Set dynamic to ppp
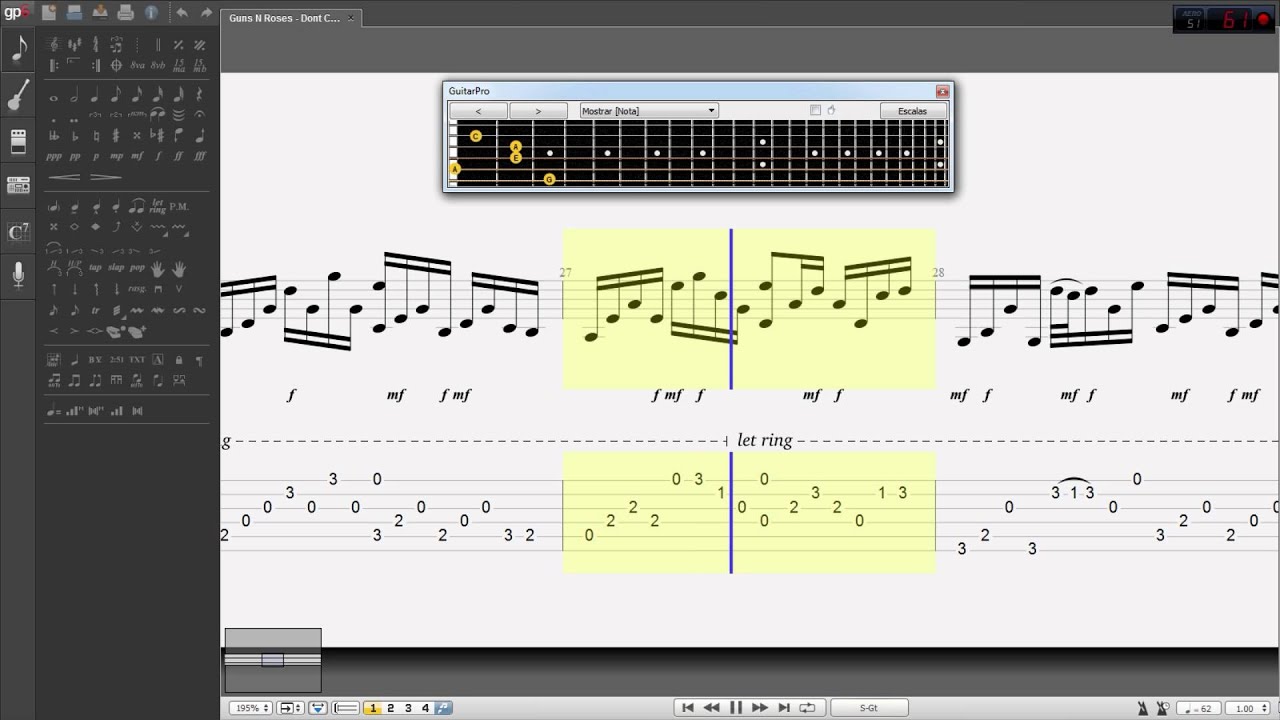The width and height of the screenshot is (1280, 720). pos(54,156)
